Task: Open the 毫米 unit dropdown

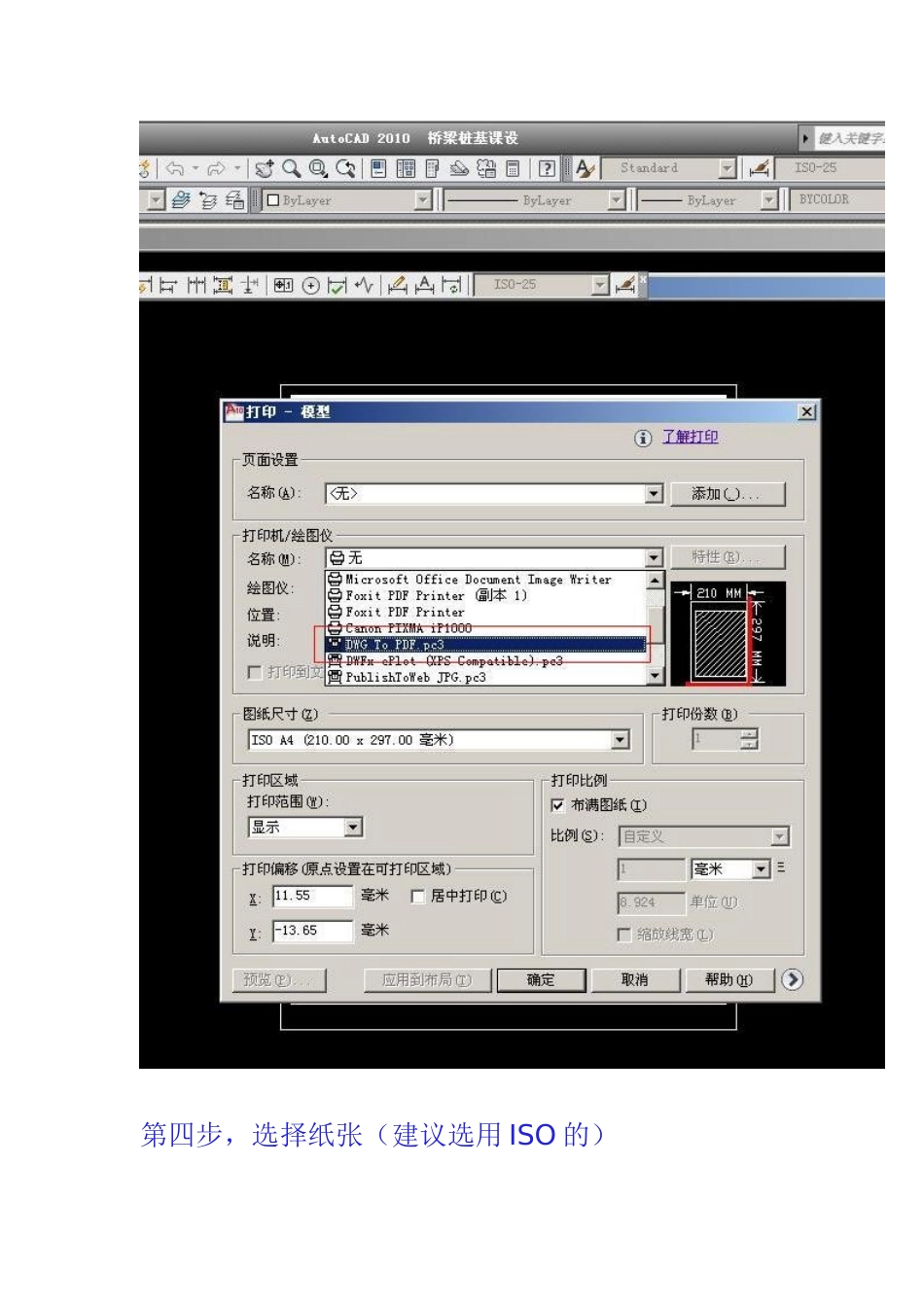Action: 761,869
